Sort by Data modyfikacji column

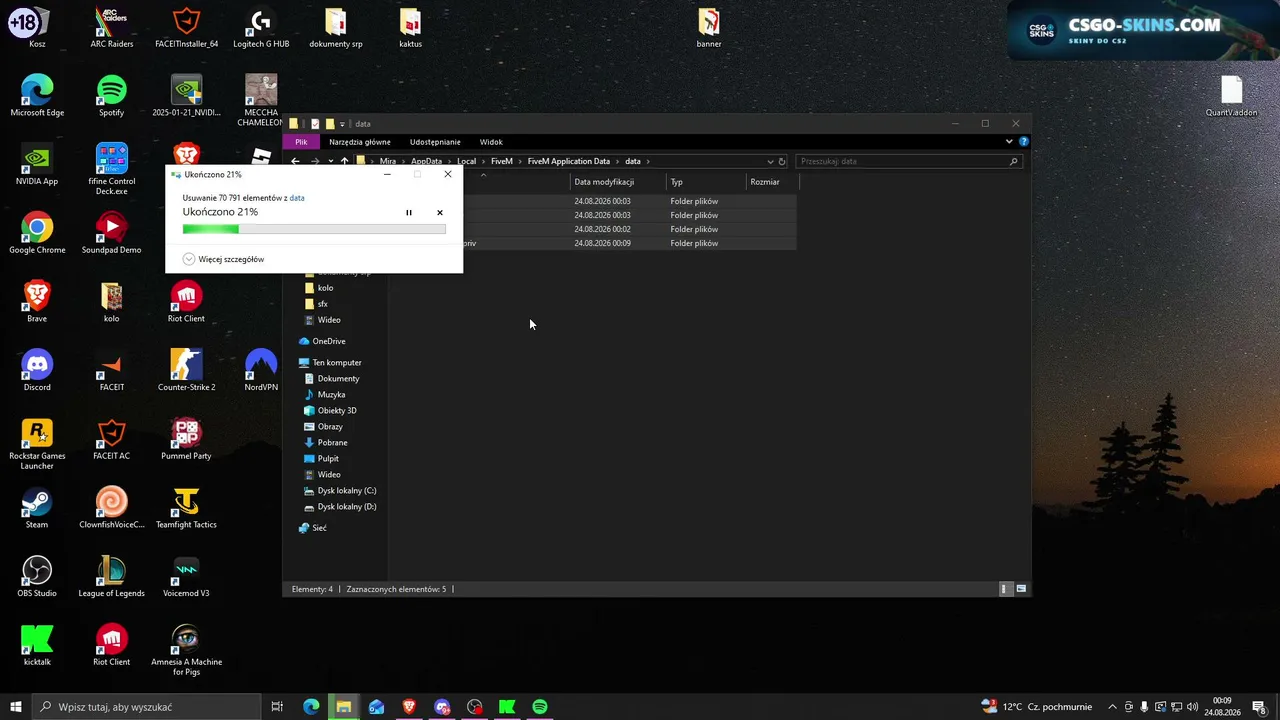pyautogui.click(x=618, y=182)
